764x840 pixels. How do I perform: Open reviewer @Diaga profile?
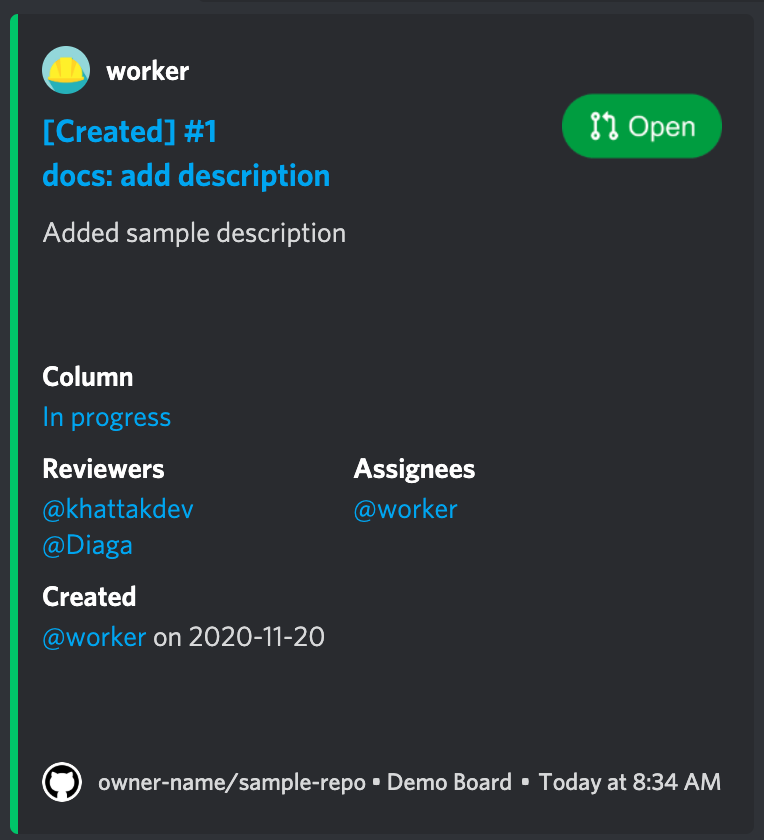pyautogui.click(x=87, y=545)
